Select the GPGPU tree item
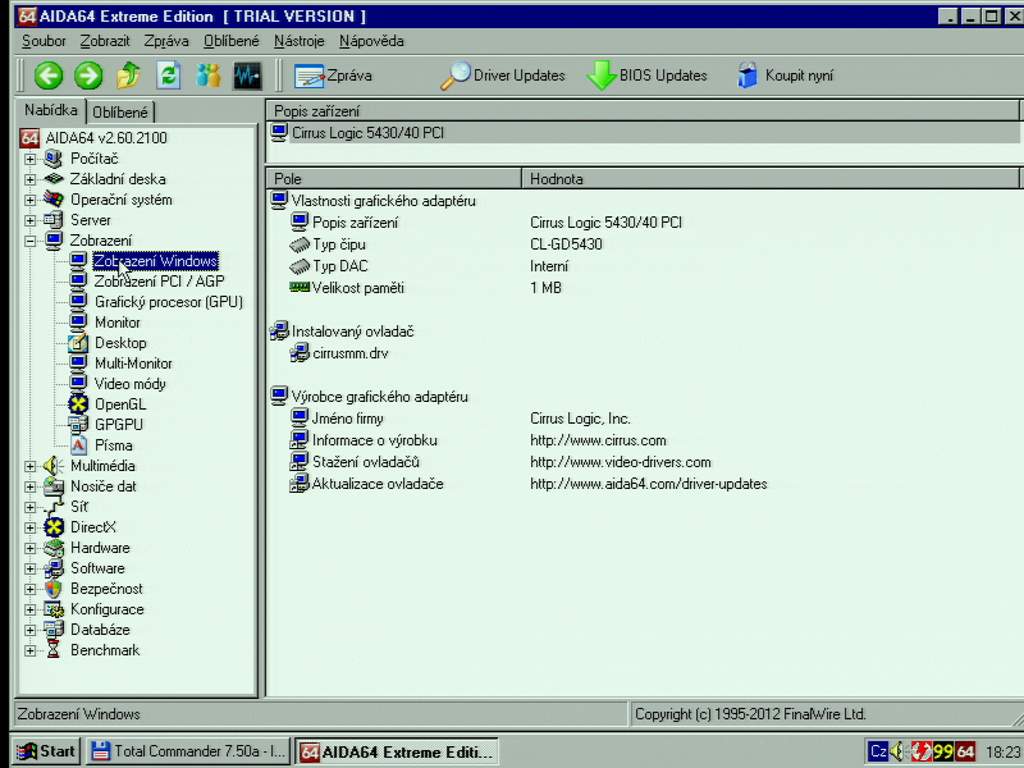Screen dimensions: 1024x768 tap(119, 425)
